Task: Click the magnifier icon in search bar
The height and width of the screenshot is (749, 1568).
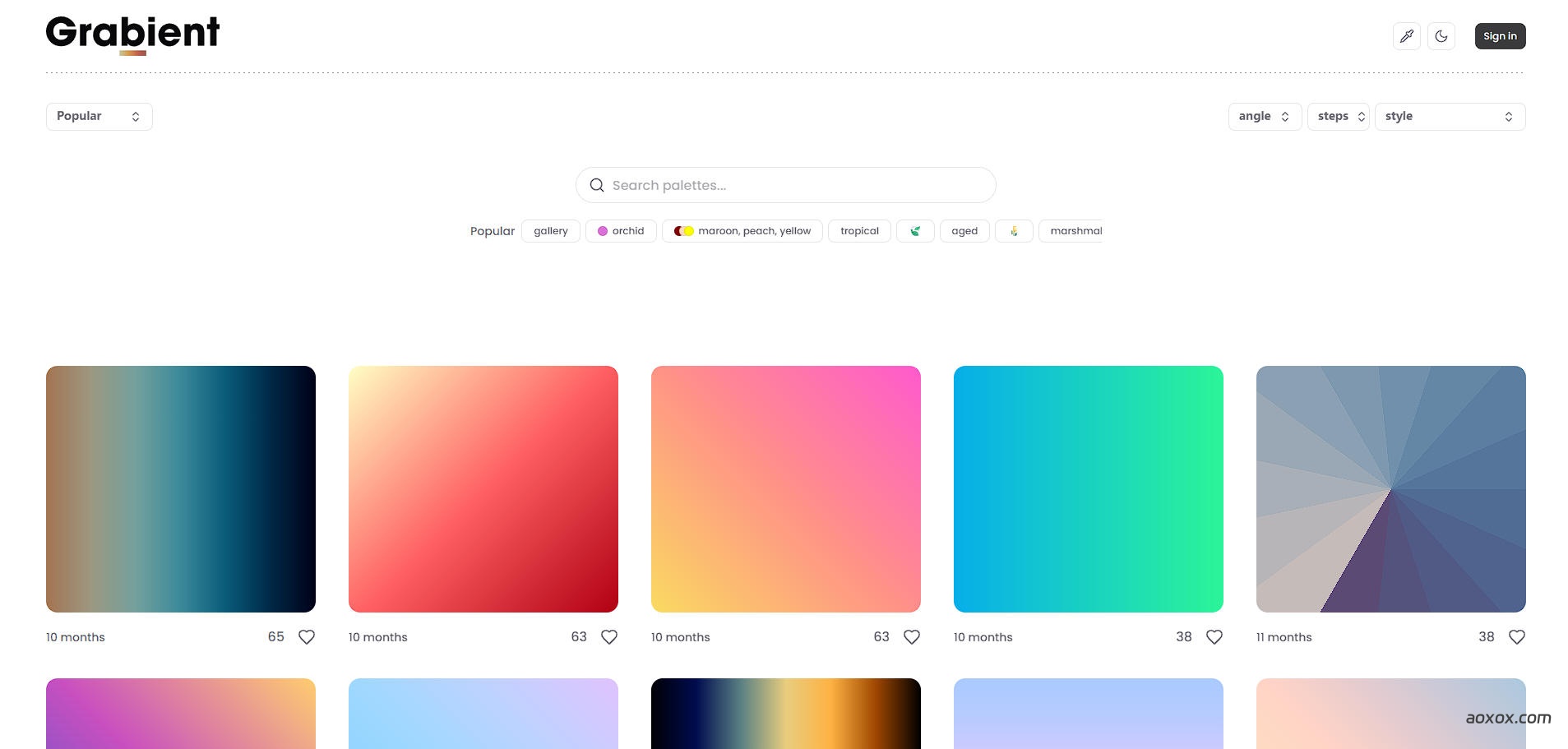Action: [x=597, y=186]
